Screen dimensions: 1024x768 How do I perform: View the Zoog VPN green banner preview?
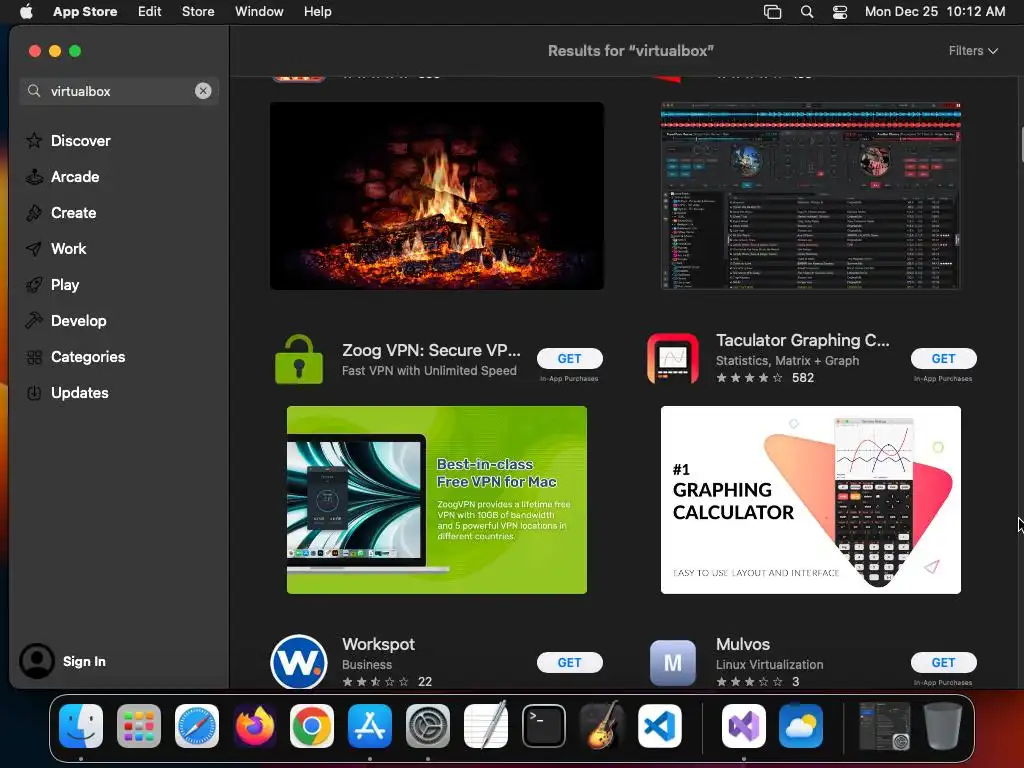436,500
